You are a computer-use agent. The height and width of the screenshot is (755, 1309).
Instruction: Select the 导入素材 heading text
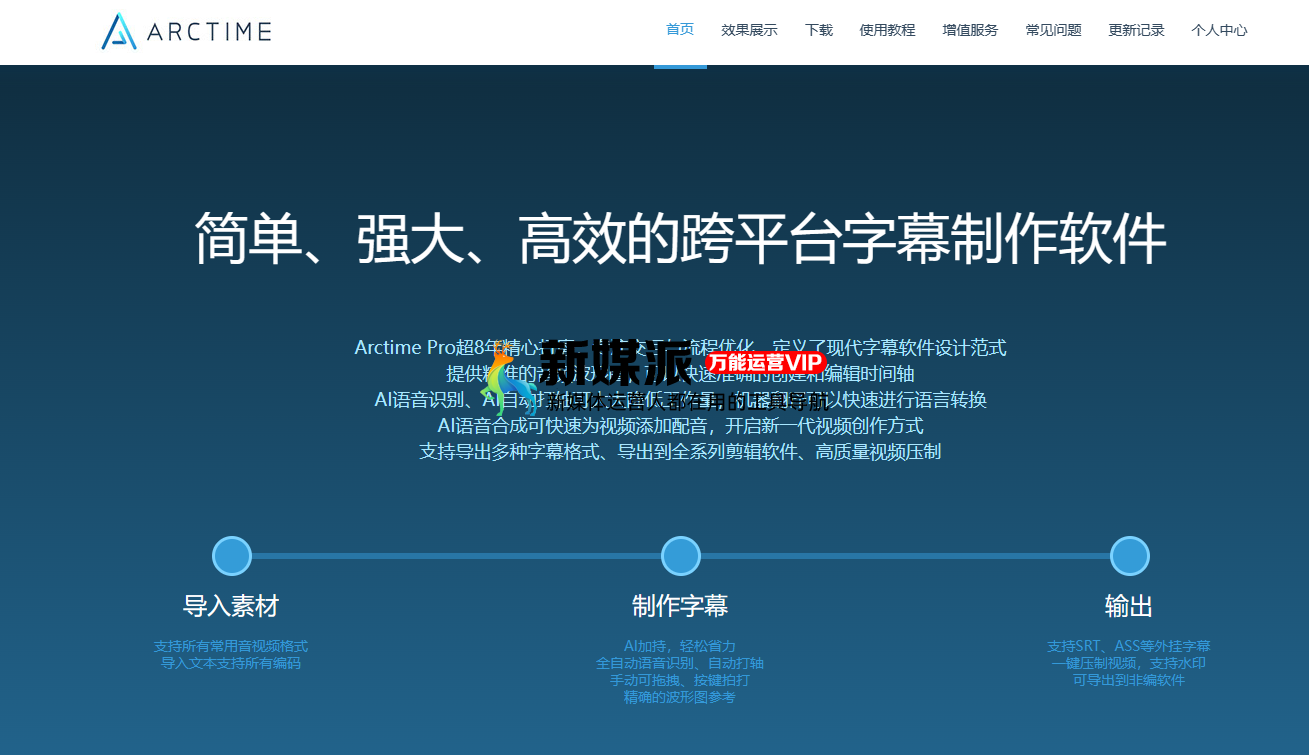pos(231,606)
